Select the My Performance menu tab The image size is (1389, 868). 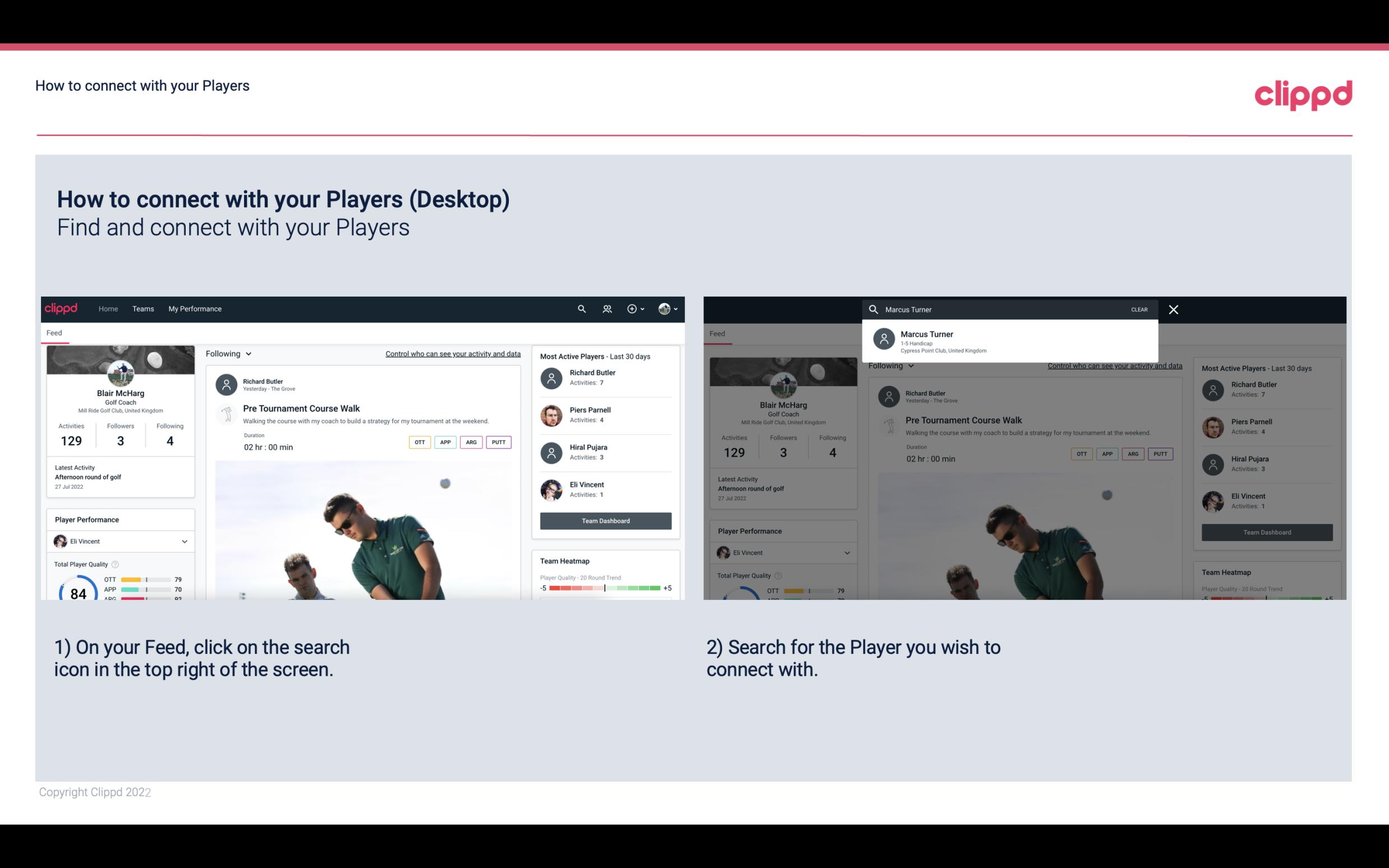pyautogui.click(x=195, y=308)
